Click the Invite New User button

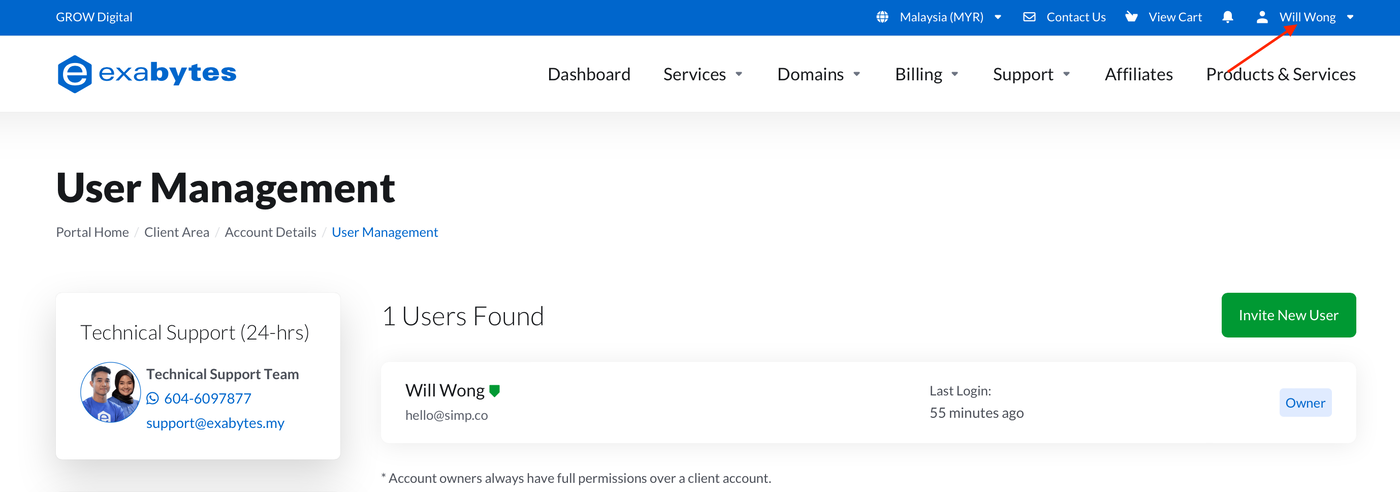tap(1288, 315)
